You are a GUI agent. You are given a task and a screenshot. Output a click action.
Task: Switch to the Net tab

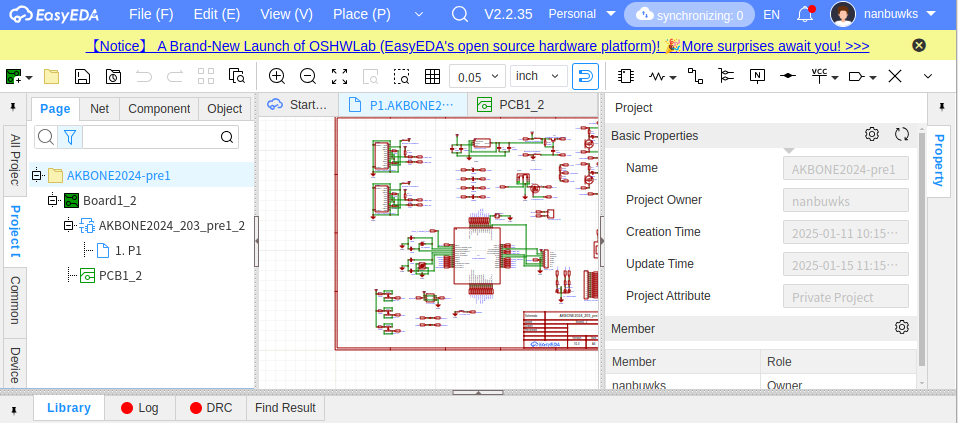pos(100,109)
